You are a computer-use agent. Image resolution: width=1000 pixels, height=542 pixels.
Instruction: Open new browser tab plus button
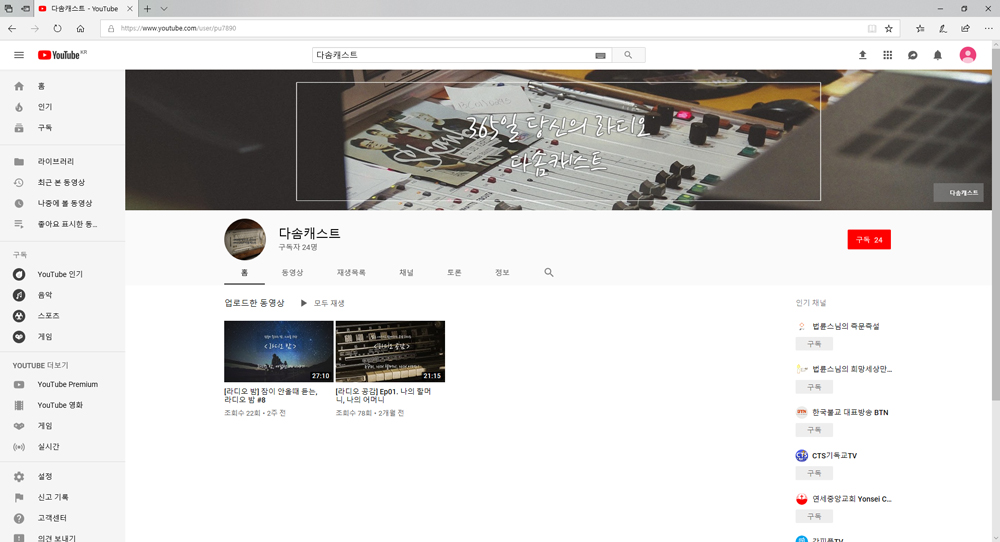[x=147, y=9]
